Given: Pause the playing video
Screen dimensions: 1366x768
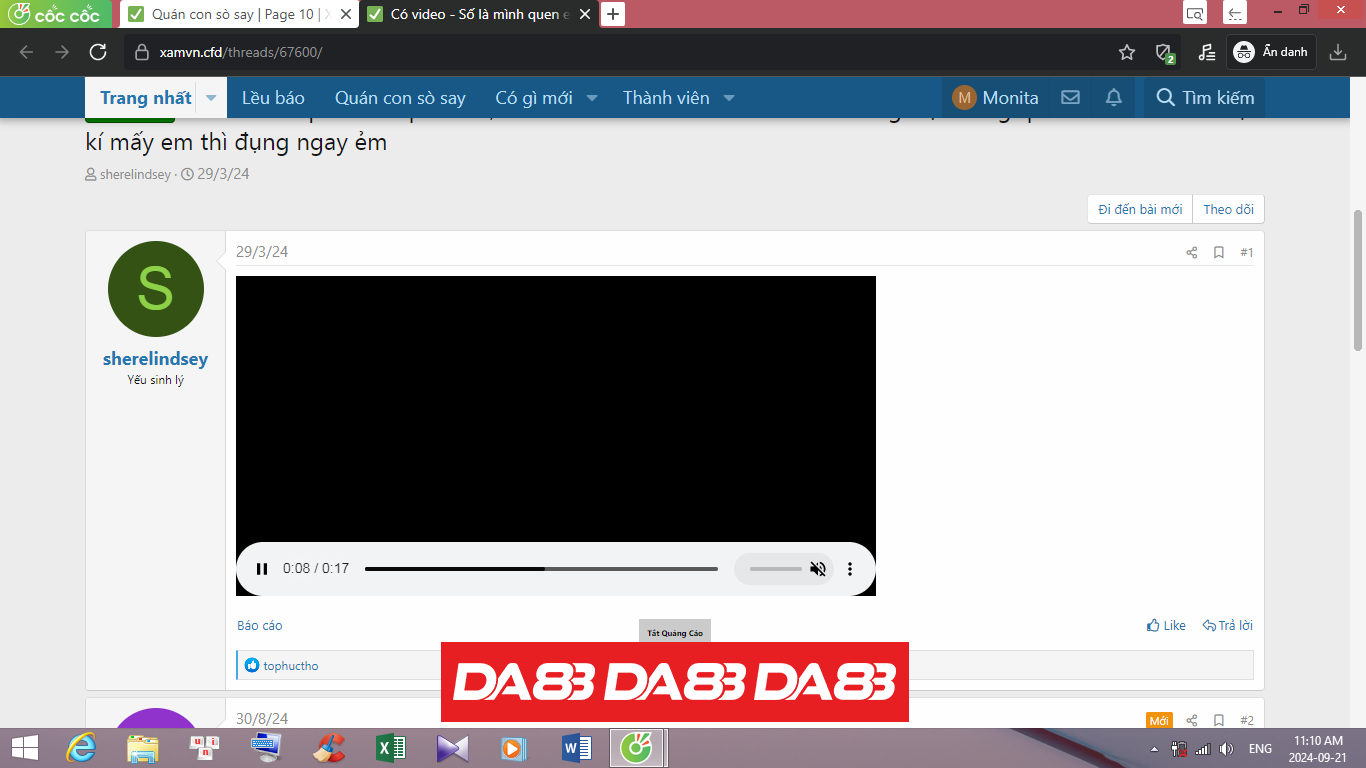Looking at the screenshot, I should tap(261, 568).
